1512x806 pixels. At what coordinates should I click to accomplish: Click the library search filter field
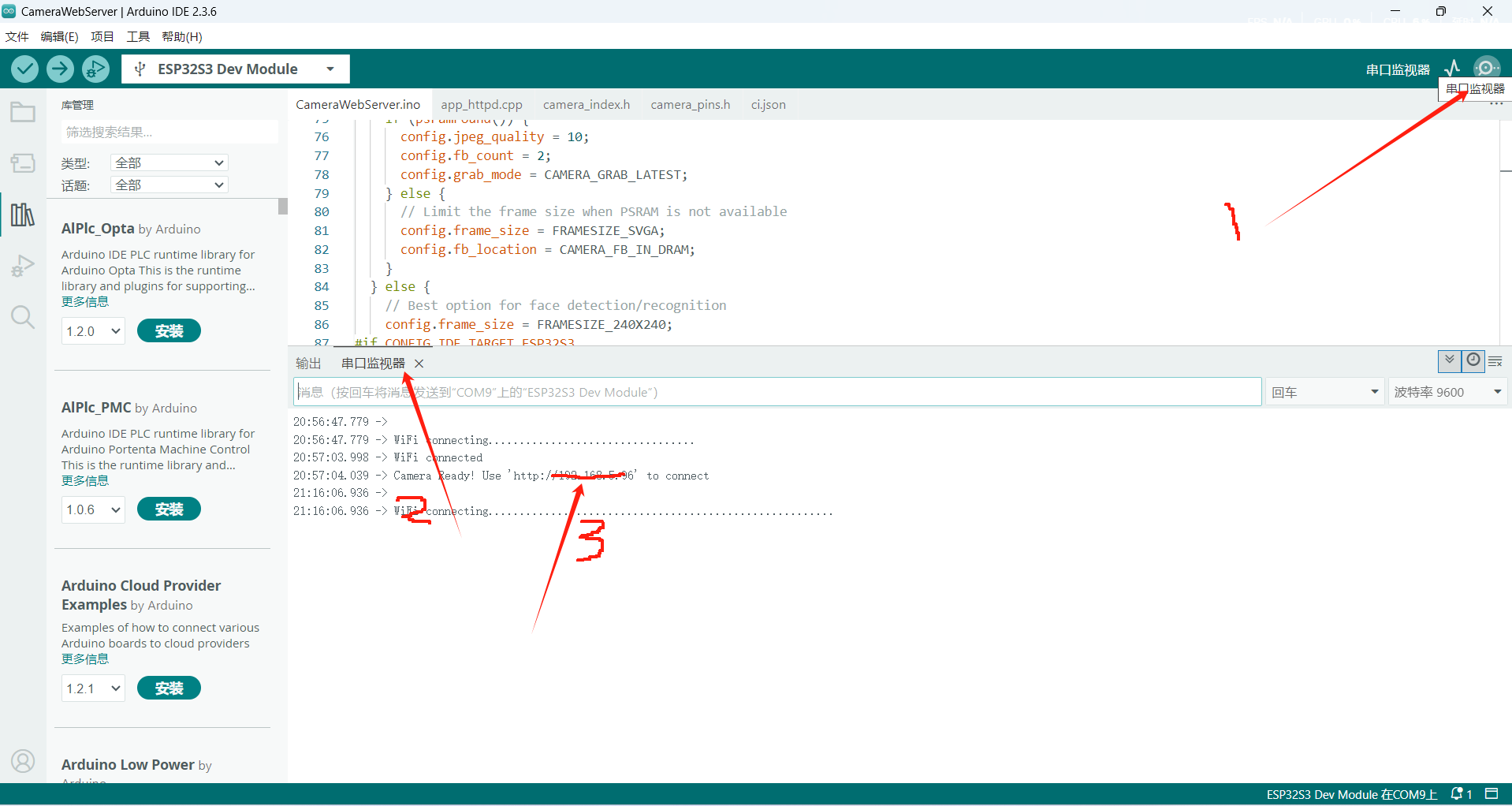pyautogui.click(x=169, y=132)
